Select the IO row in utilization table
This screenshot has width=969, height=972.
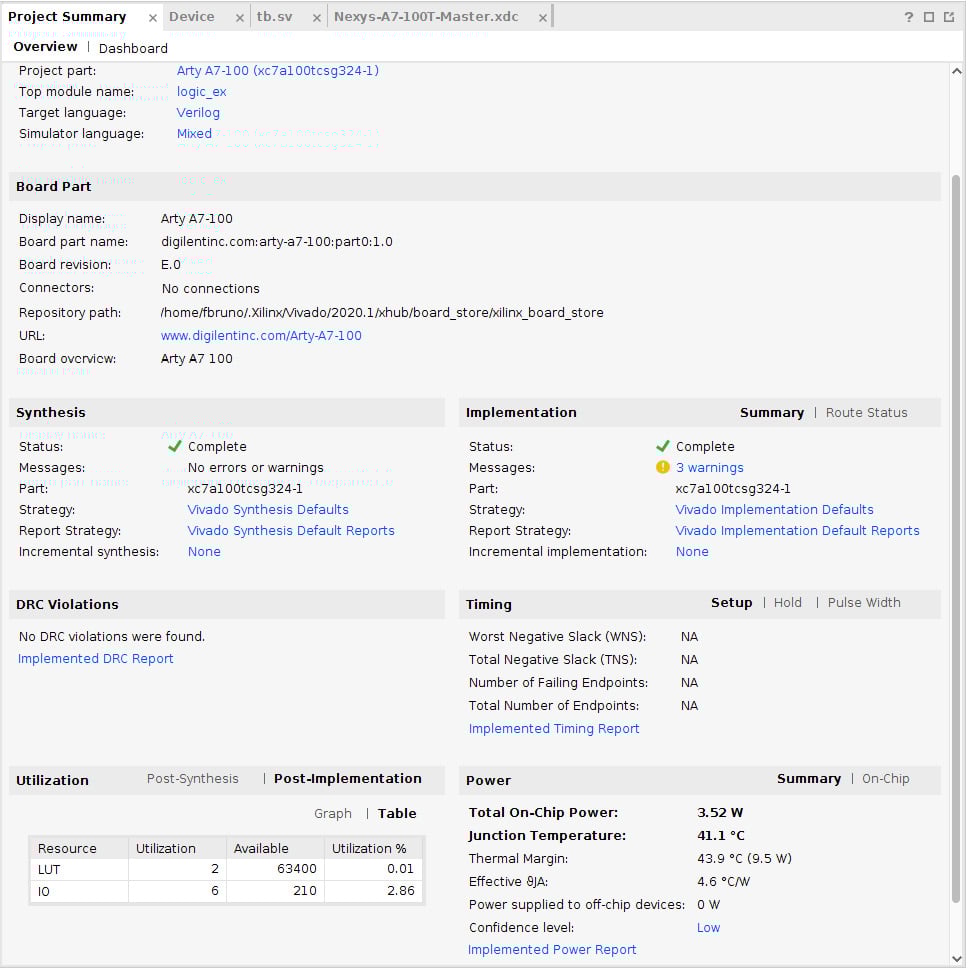[226, 892]
